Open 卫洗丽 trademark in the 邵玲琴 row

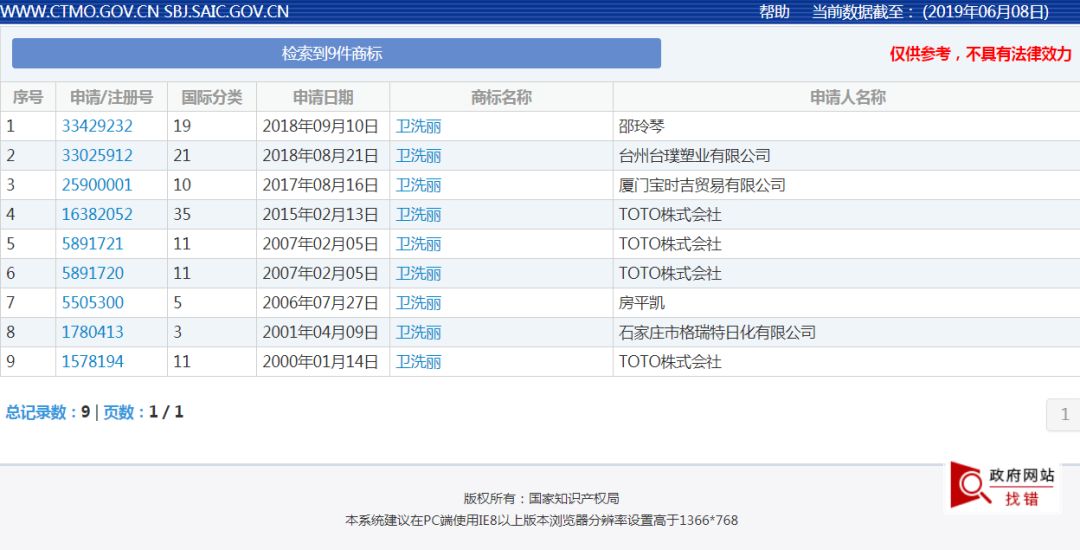(x=418, y=127)
